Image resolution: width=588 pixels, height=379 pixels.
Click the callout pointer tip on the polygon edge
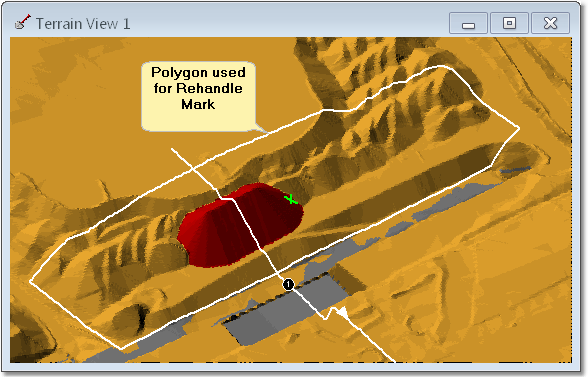coord(268,133)
